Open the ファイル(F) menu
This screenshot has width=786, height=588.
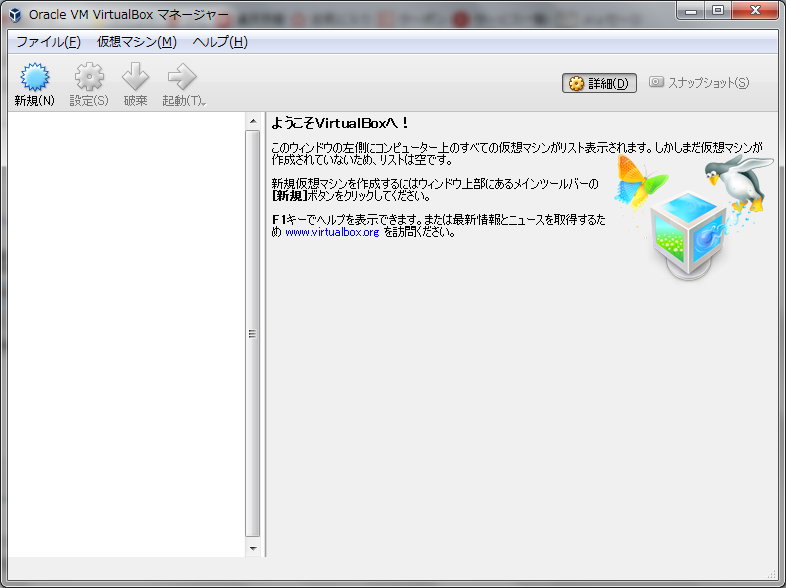tap(48, 42)
